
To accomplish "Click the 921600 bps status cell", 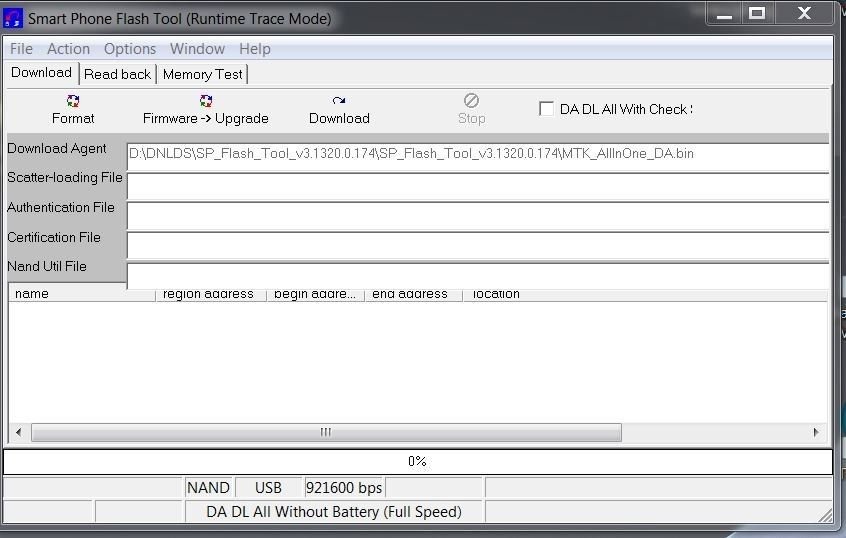I will pyautogui.click(x=344, y=488).
